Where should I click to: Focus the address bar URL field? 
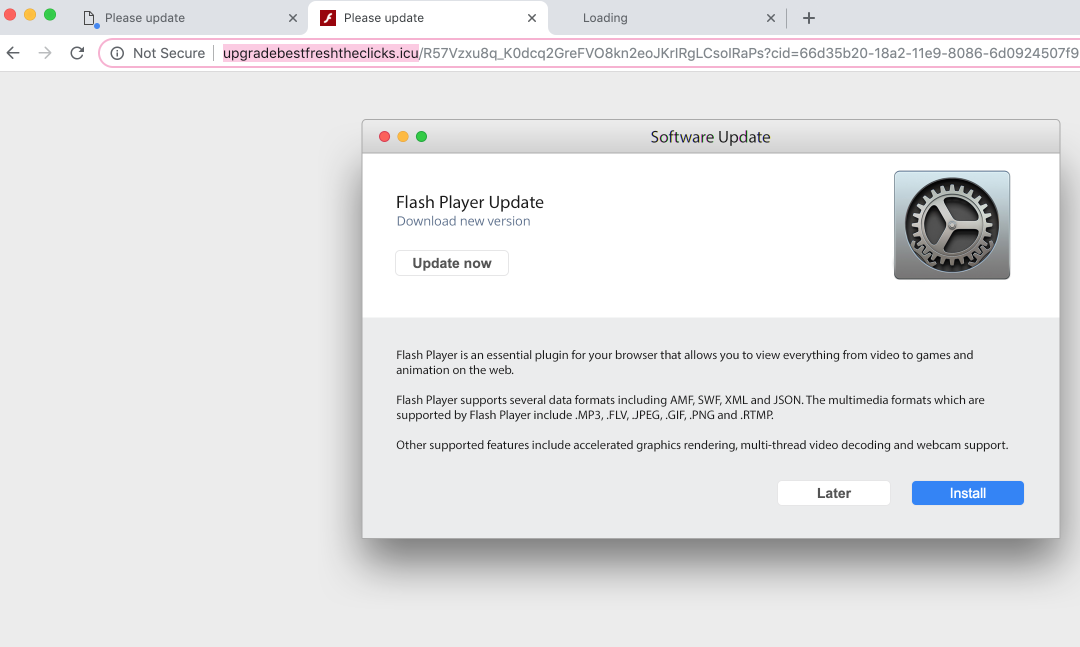pos(640,53)
